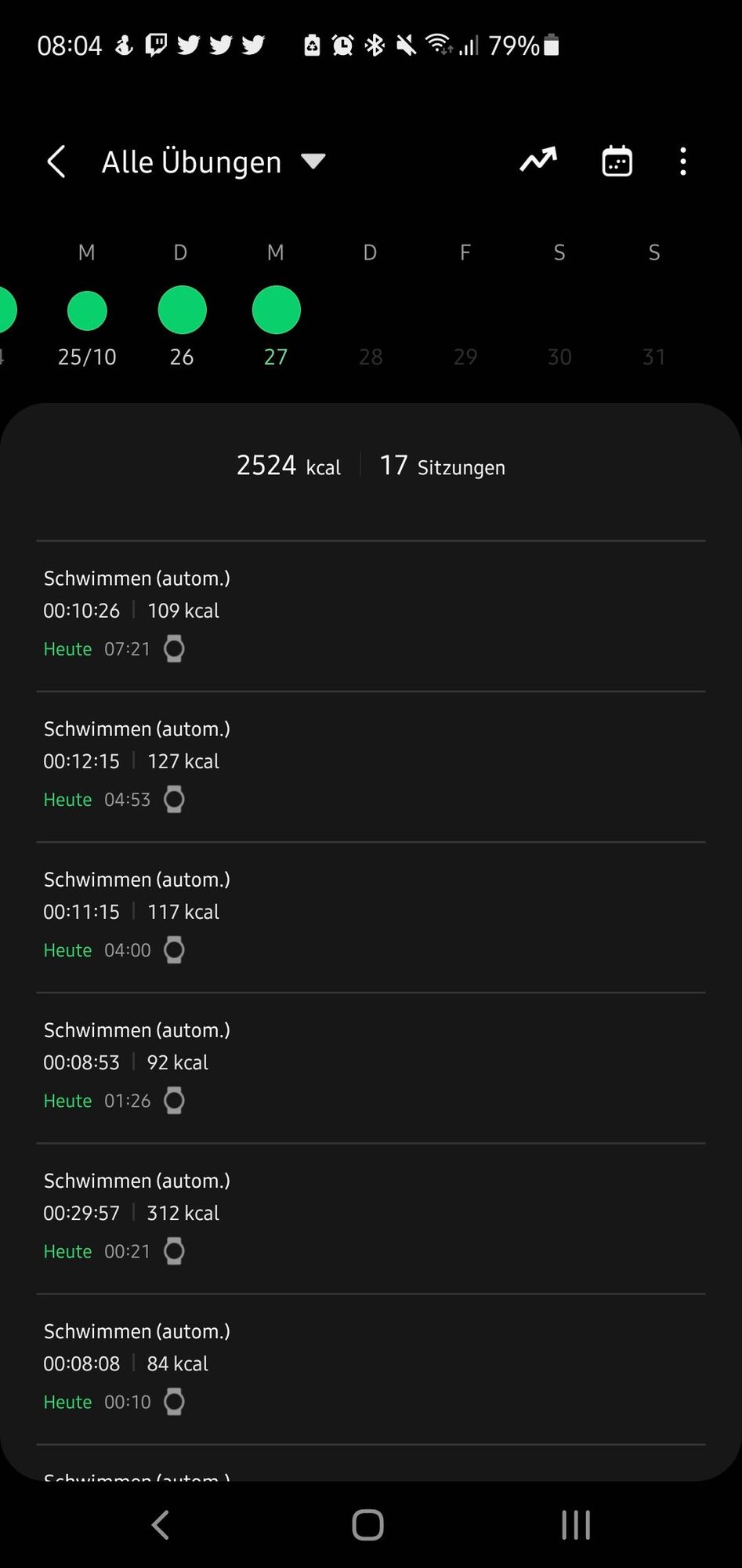Expand the Alle Übungen dropdown arrow
Viewport: 742px width, 1568px height.
tap(313, 162)
